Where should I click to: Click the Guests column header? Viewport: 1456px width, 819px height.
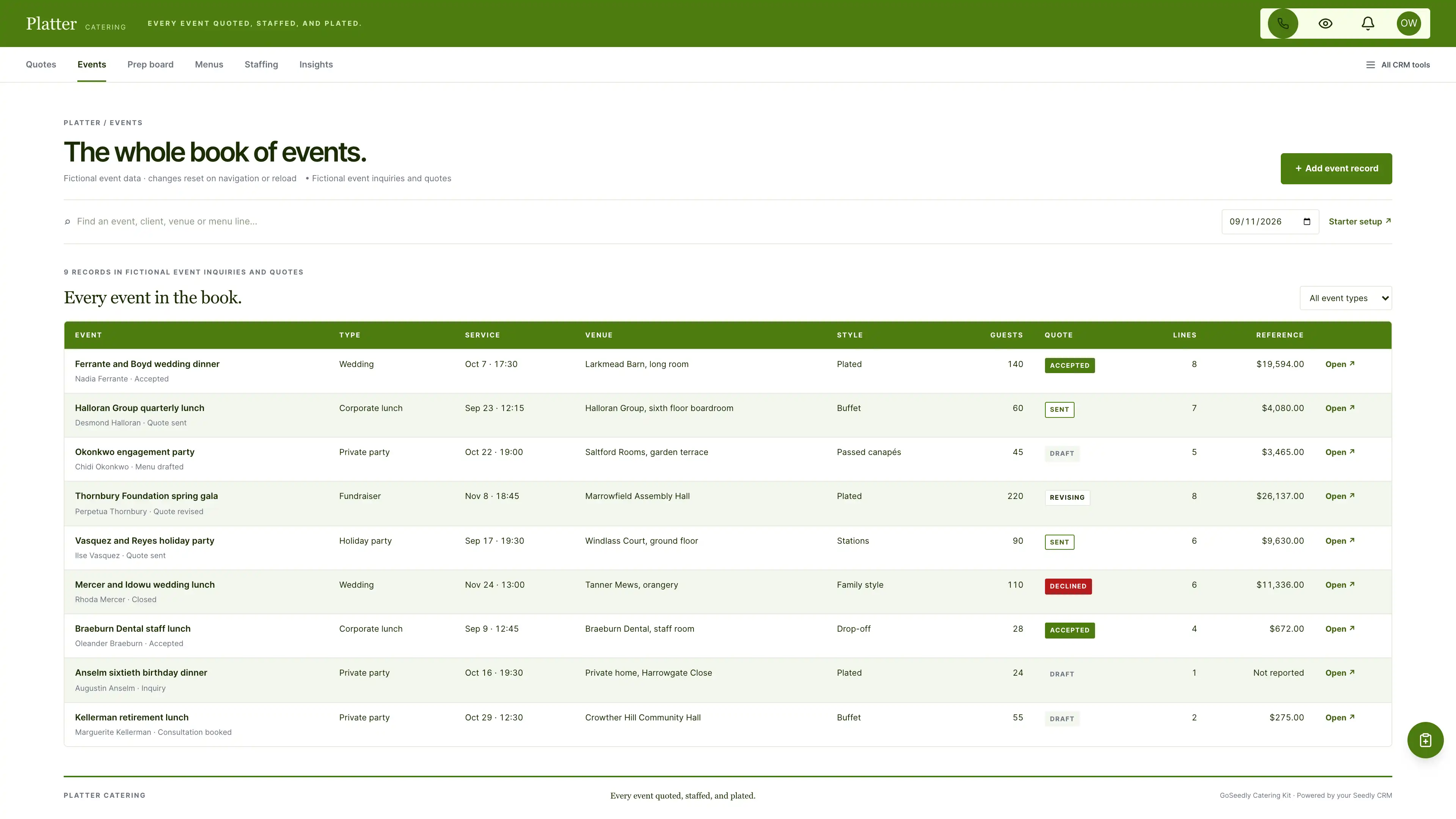1006,335
